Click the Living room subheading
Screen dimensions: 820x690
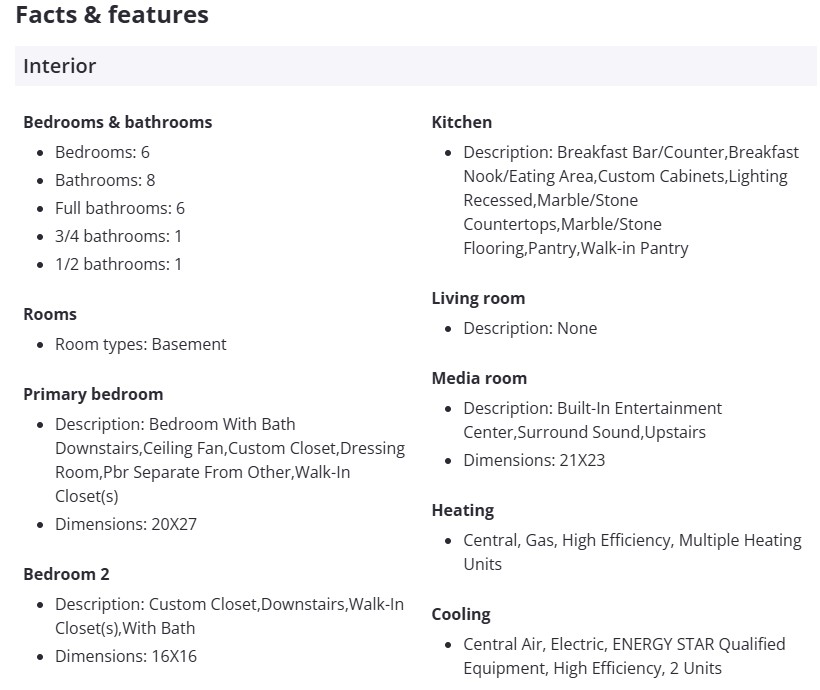coord(478,298)
